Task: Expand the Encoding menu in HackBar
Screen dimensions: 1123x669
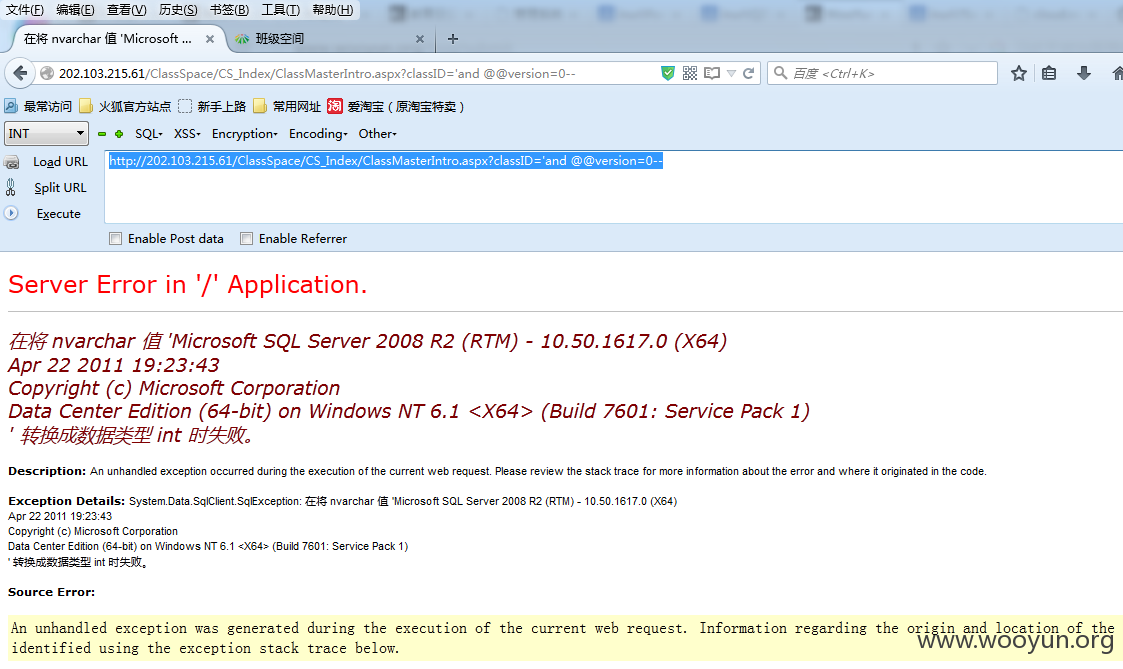Action: coord(318,134)
